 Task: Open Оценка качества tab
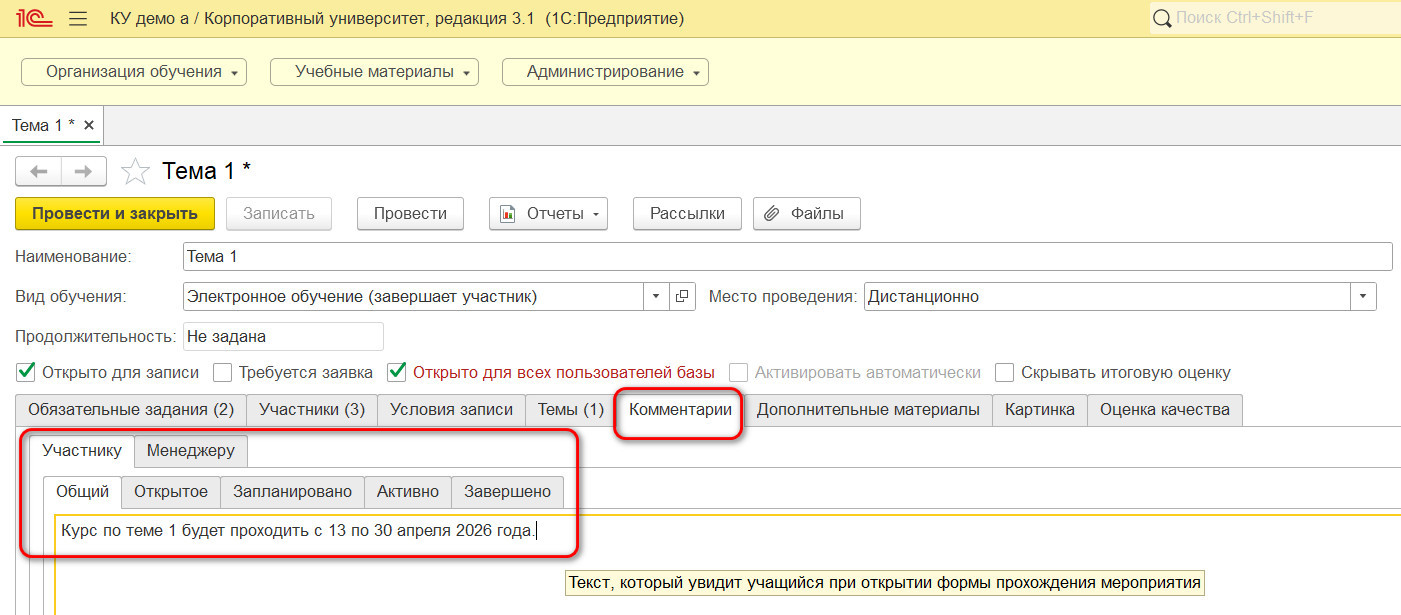point(1165,409)
